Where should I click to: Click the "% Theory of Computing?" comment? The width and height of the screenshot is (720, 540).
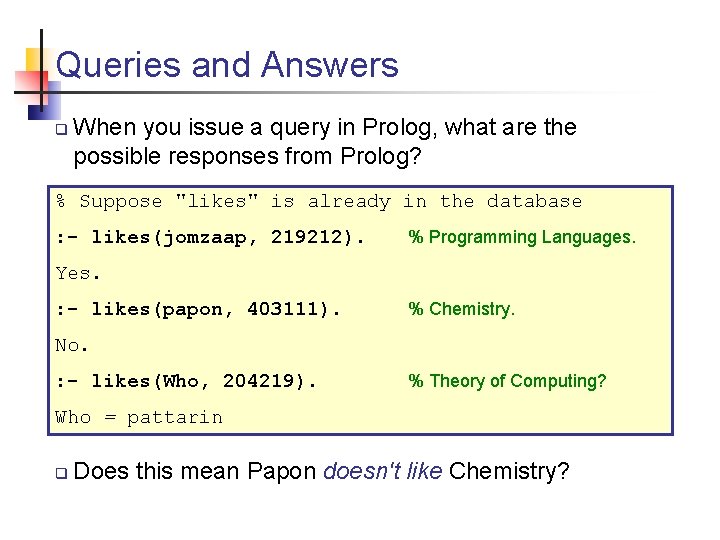[507, 381]
